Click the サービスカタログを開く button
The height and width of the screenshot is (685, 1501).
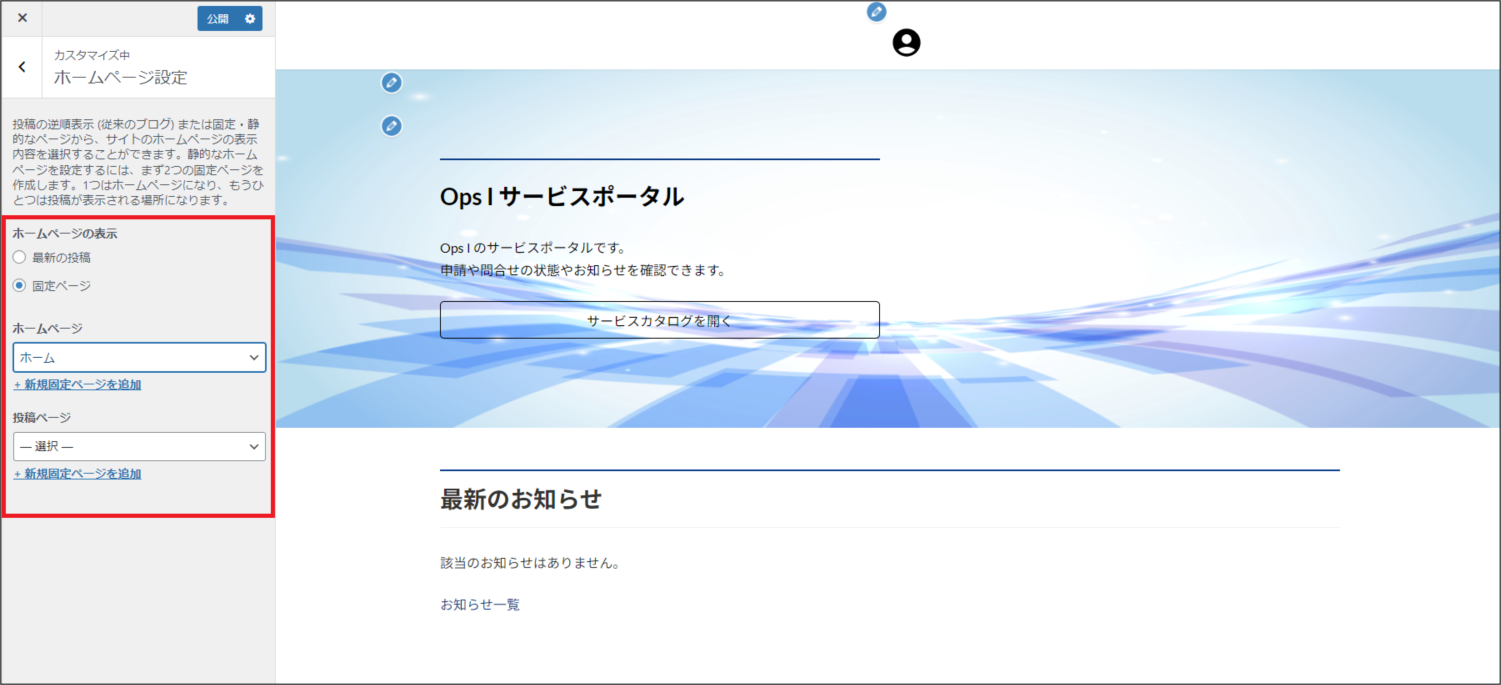click(659, 321)
